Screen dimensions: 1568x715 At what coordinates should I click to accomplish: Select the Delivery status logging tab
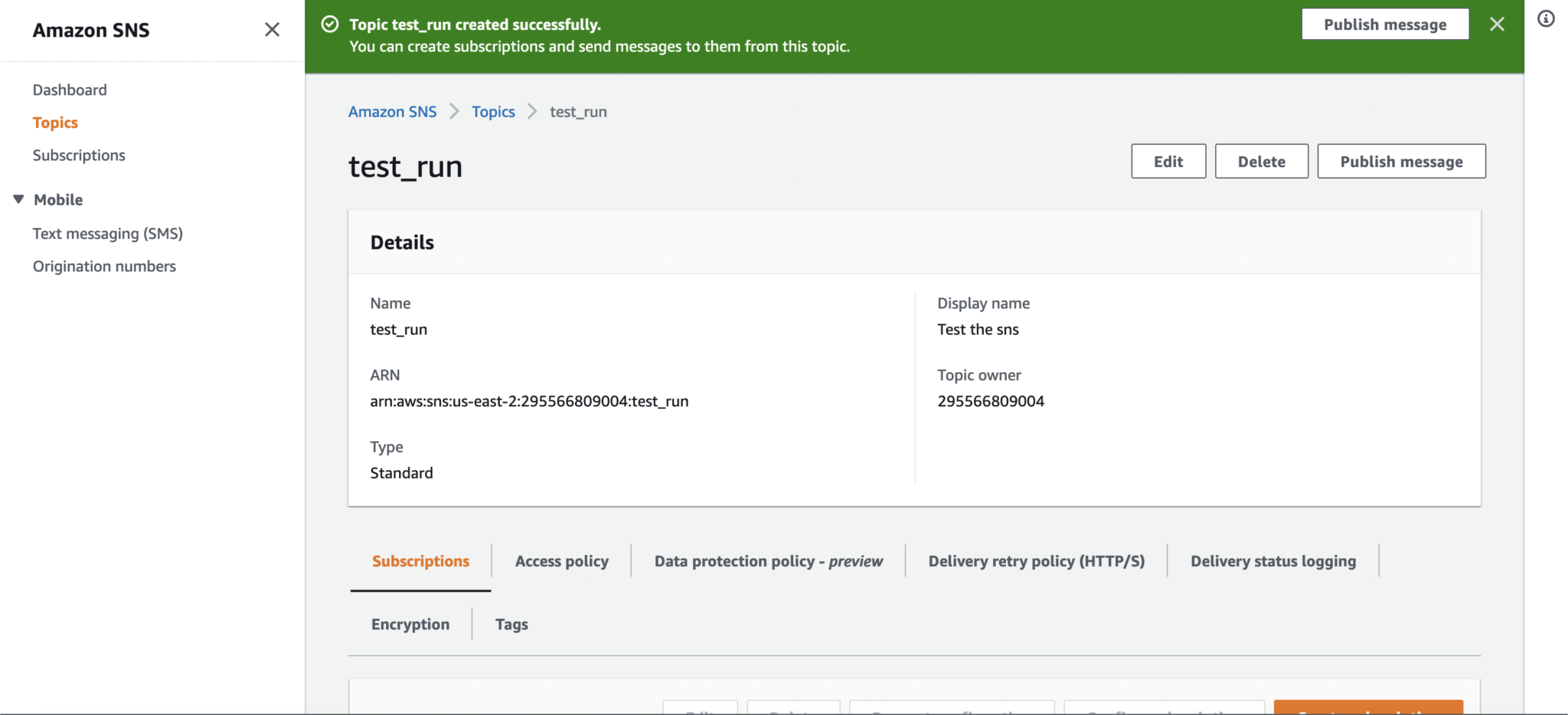click(1272, 560)
